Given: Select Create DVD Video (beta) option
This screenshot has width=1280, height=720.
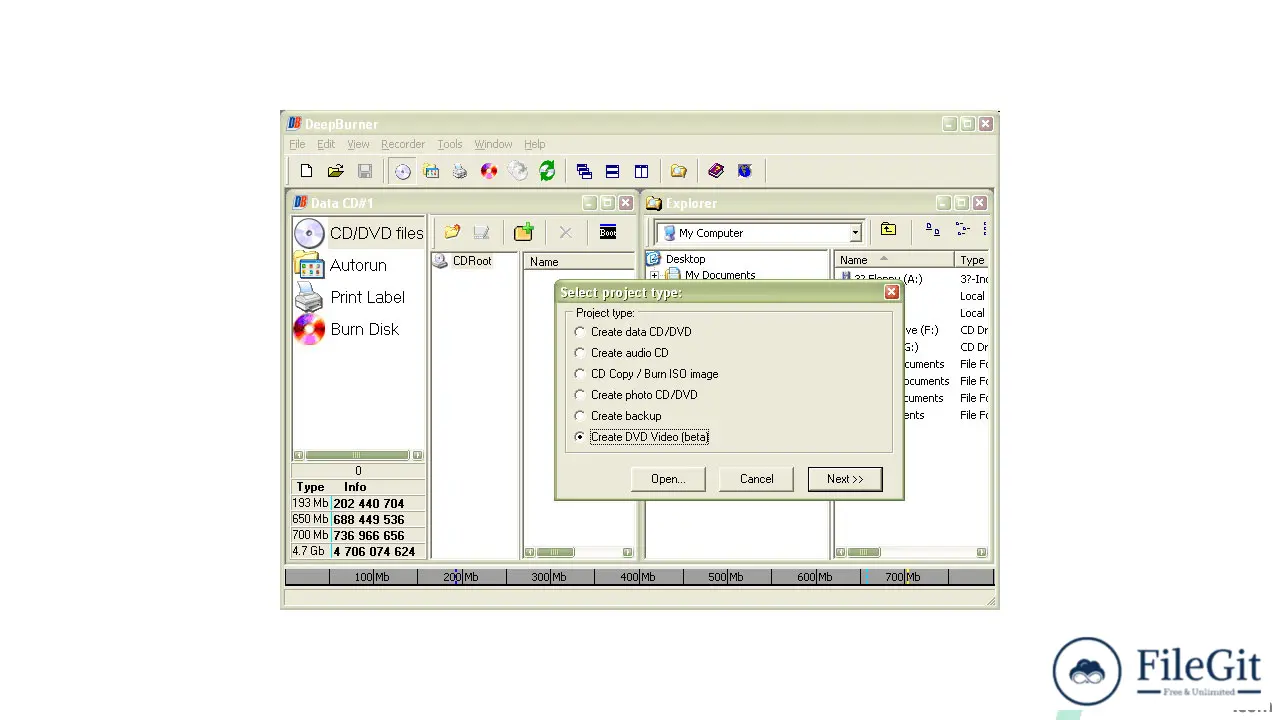Looking at the screenshot, I should [642, 437].
